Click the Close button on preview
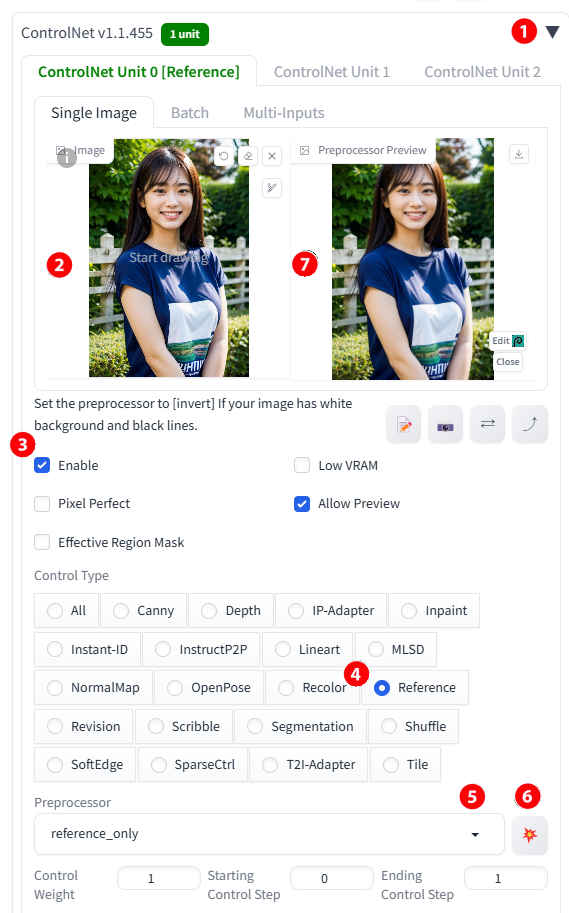The height and width of the screenshot is (913, 569). (508, 362)
